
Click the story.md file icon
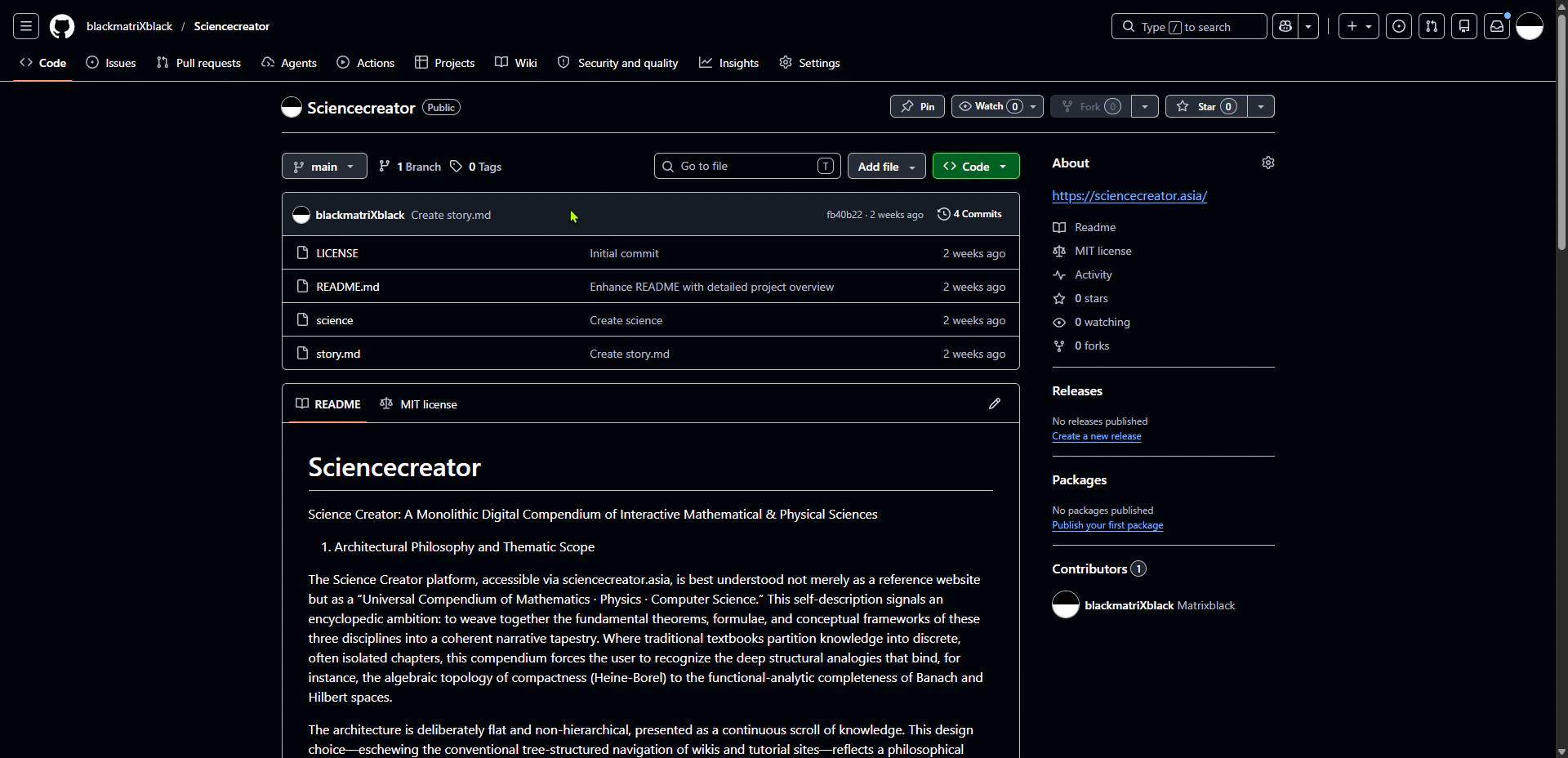[x=302, y=353]
